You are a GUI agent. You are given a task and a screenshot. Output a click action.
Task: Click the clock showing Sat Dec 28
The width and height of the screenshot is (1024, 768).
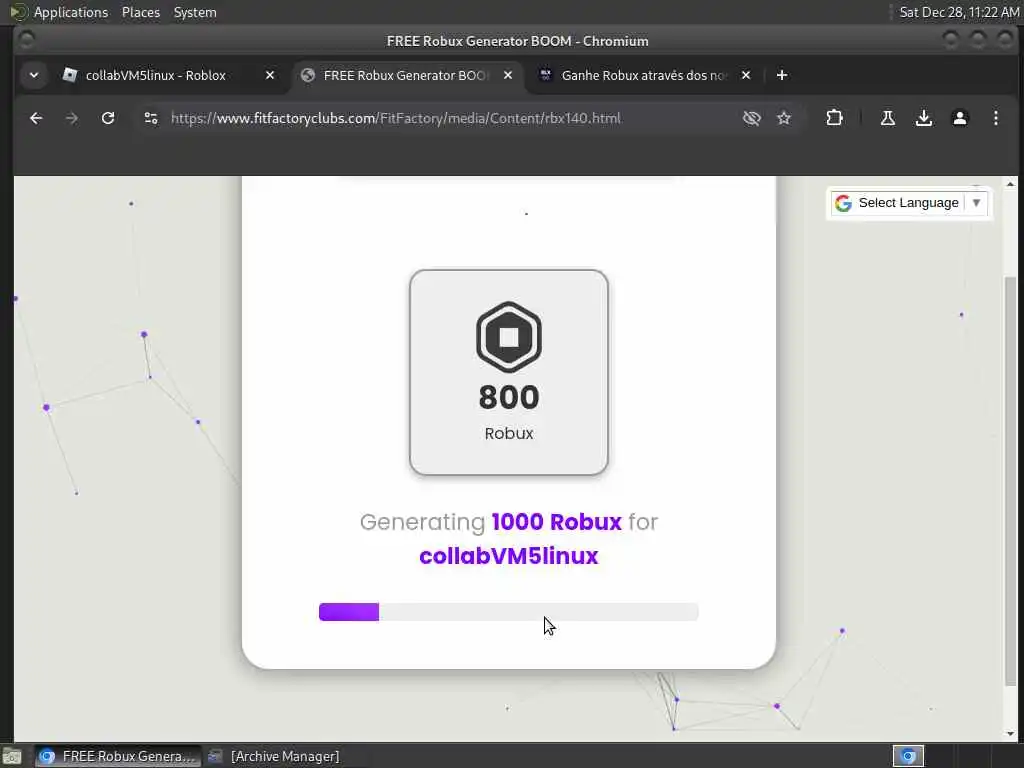959,12
